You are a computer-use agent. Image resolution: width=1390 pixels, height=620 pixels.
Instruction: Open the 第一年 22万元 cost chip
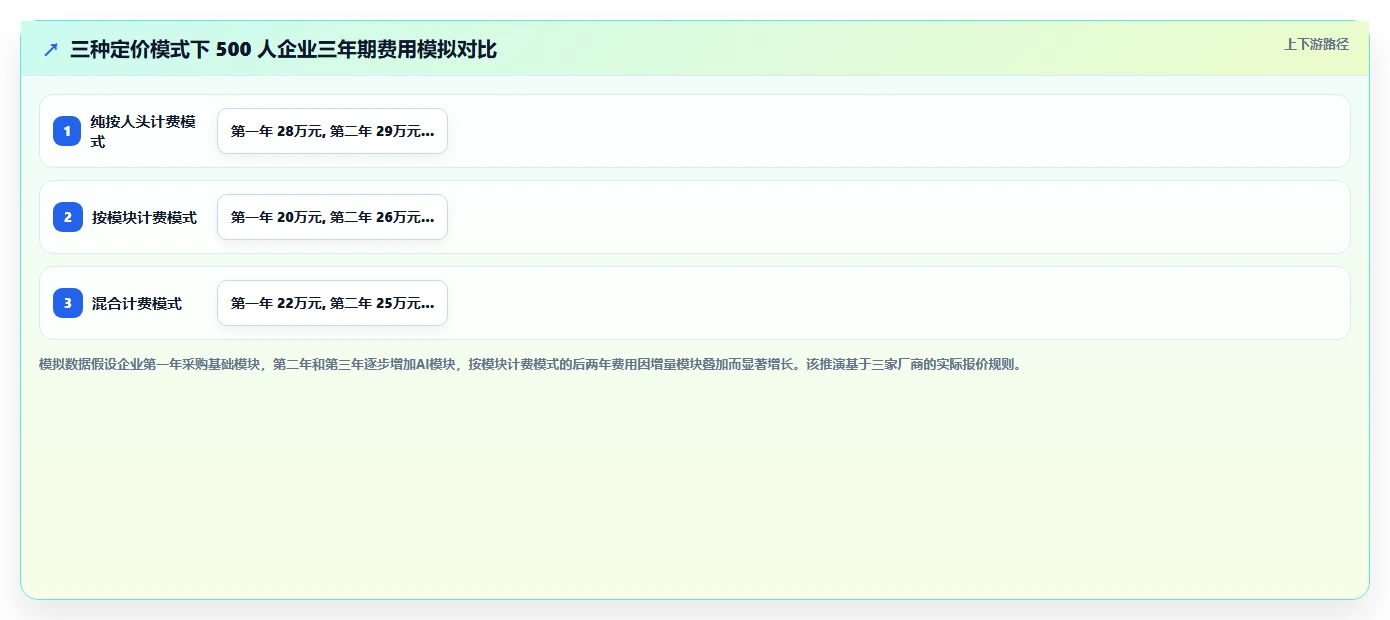click(x=332, y=303)
